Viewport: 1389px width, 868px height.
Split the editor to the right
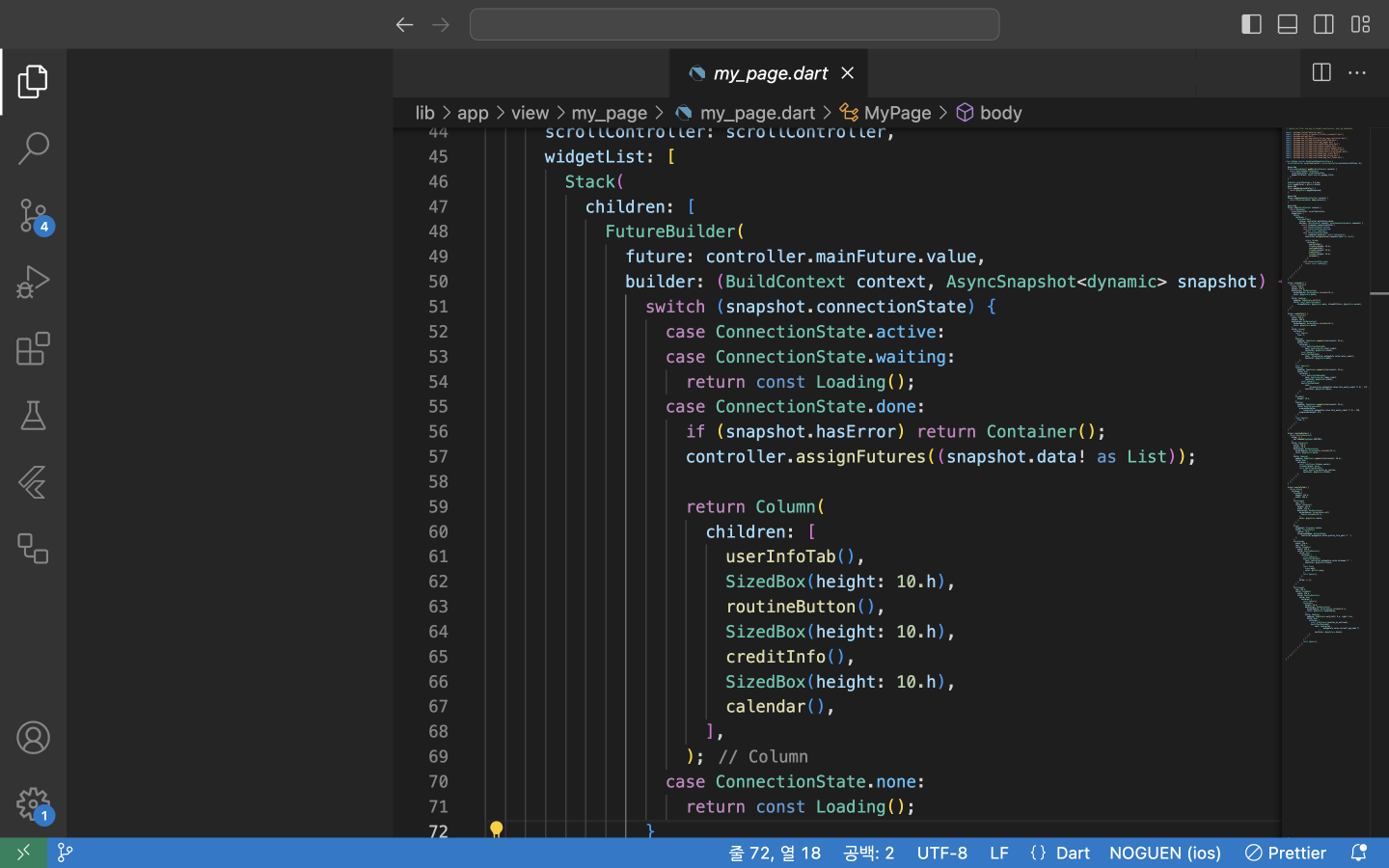click(1321, 72)
